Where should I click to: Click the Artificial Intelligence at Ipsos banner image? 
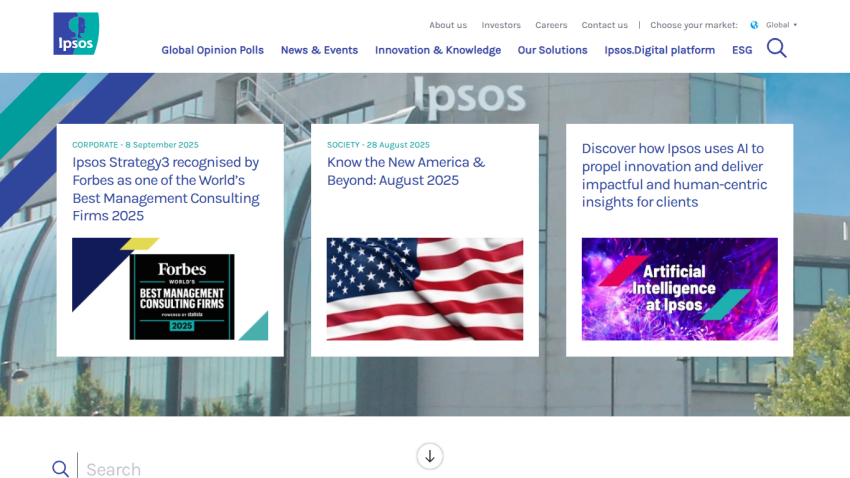click(680, 289)
